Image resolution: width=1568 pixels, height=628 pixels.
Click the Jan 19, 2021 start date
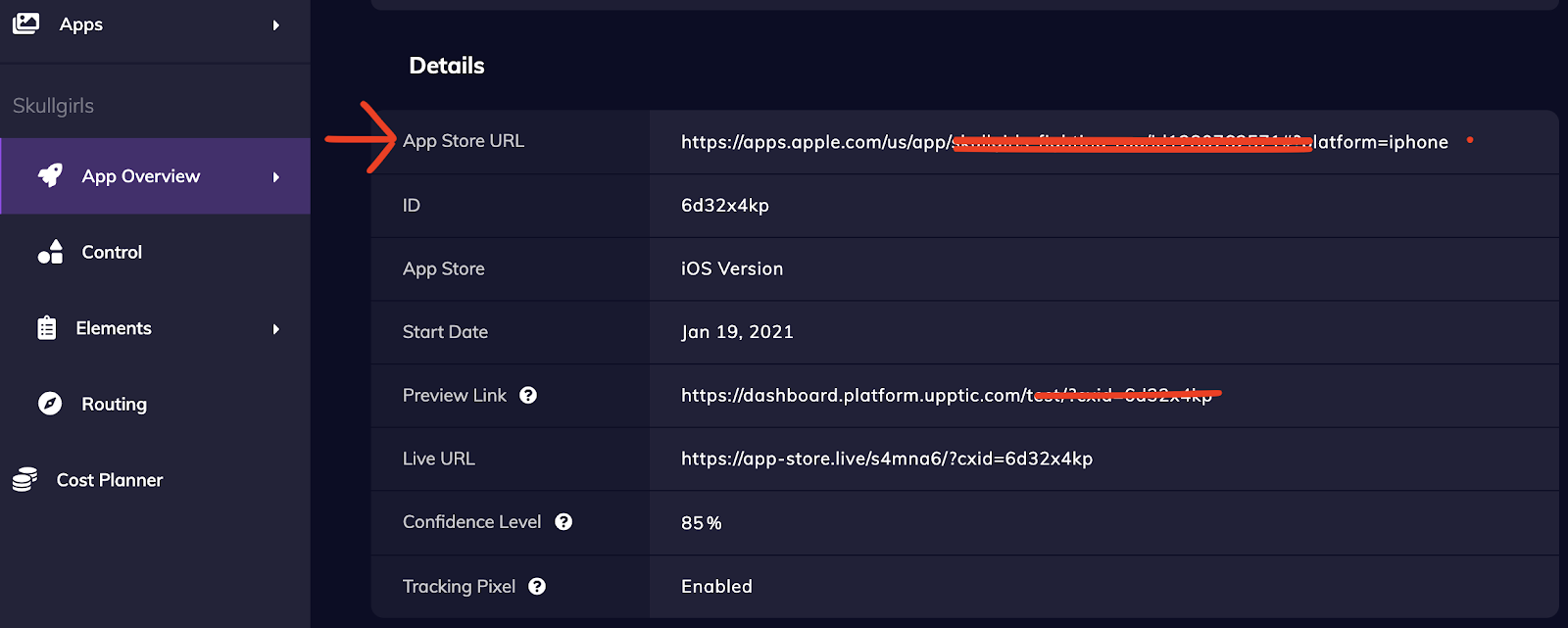pyautogui.click(x=737, y=332)
